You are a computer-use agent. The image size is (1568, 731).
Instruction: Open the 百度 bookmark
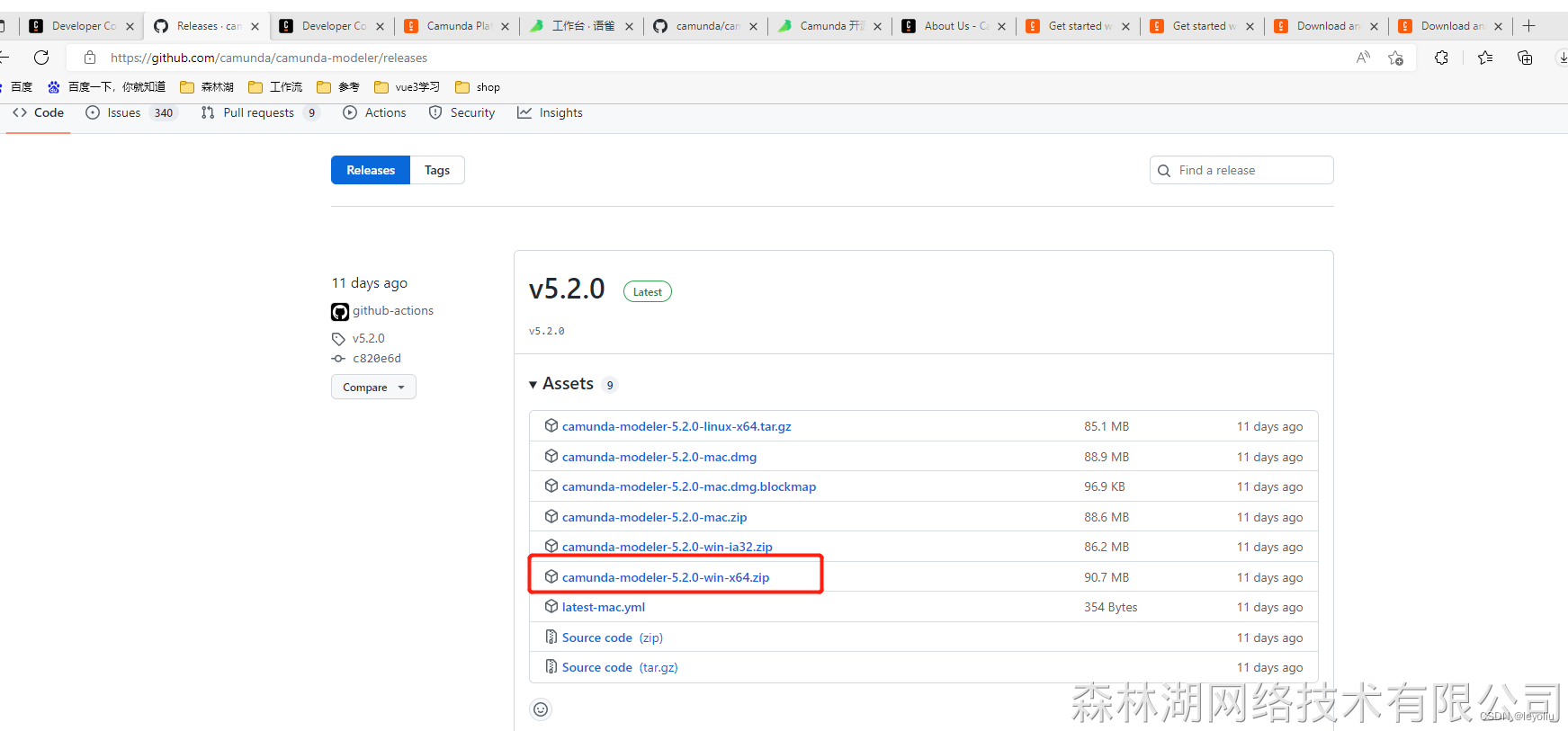pos(16,87)
